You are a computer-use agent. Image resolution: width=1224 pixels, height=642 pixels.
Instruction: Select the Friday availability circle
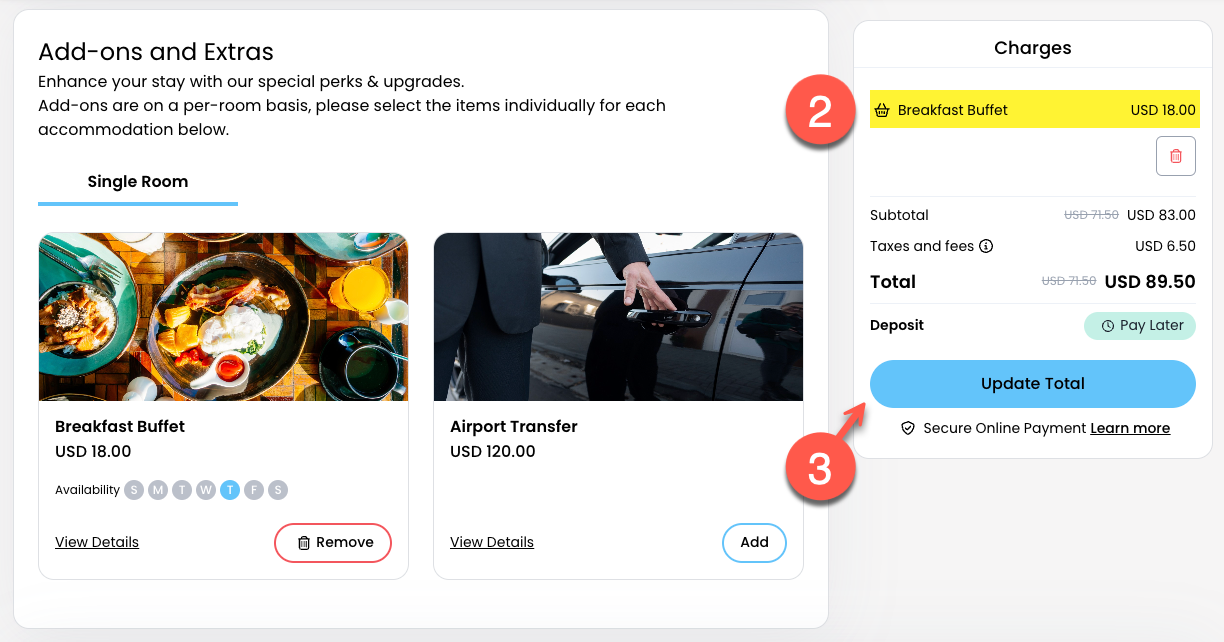pyautogui.click(x=254, y=490)
